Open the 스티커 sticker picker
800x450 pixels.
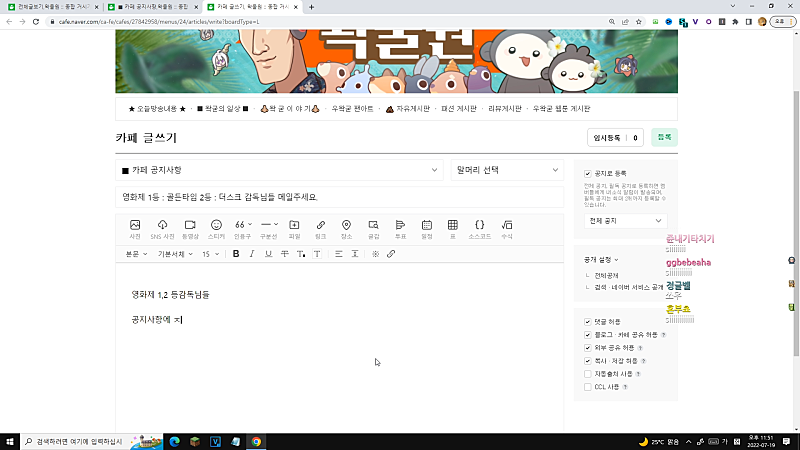tap(216, 229)
